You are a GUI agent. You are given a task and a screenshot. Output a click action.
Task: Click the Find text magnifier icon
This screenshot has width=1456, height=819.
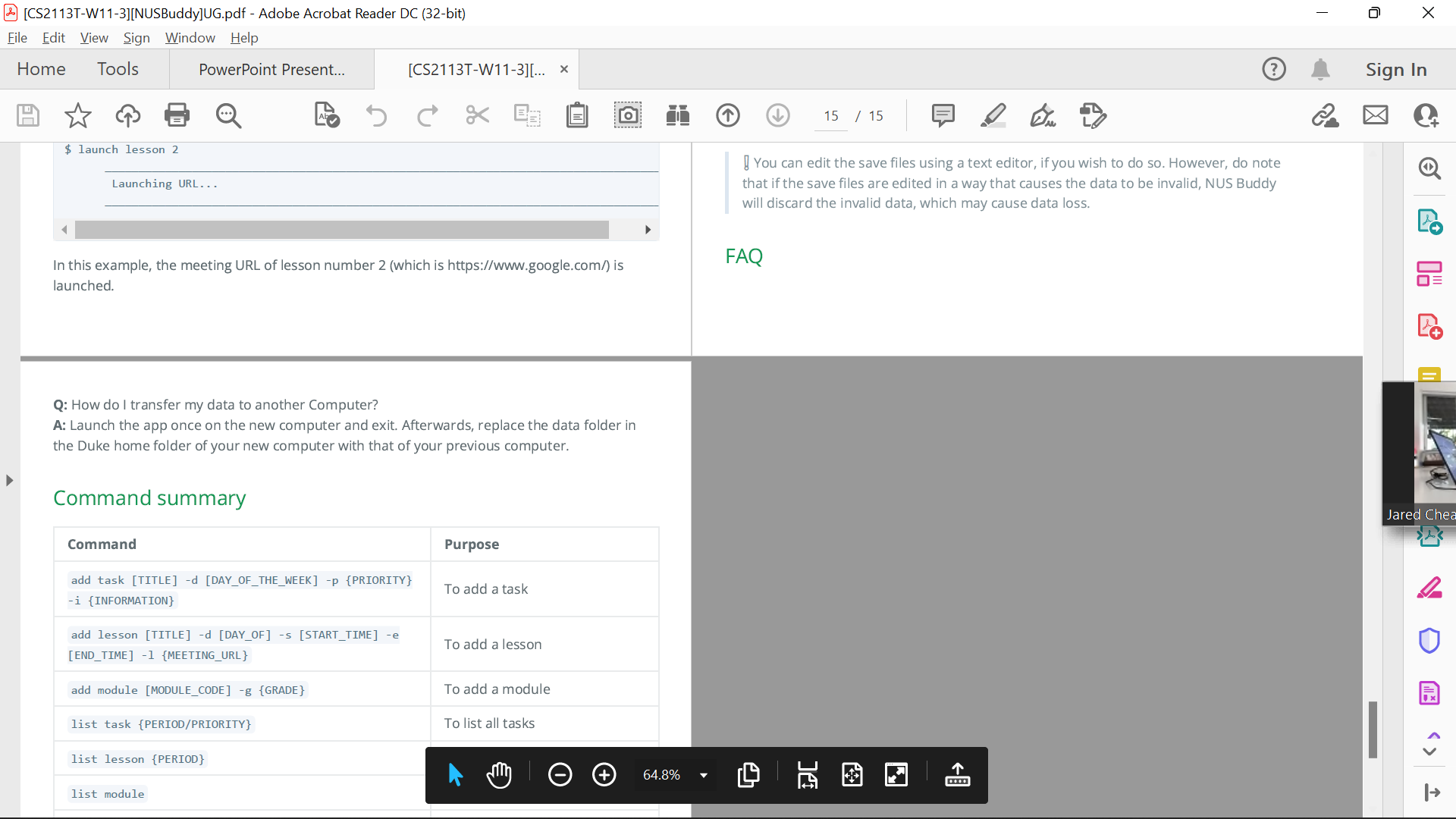(x=228, y=115)
